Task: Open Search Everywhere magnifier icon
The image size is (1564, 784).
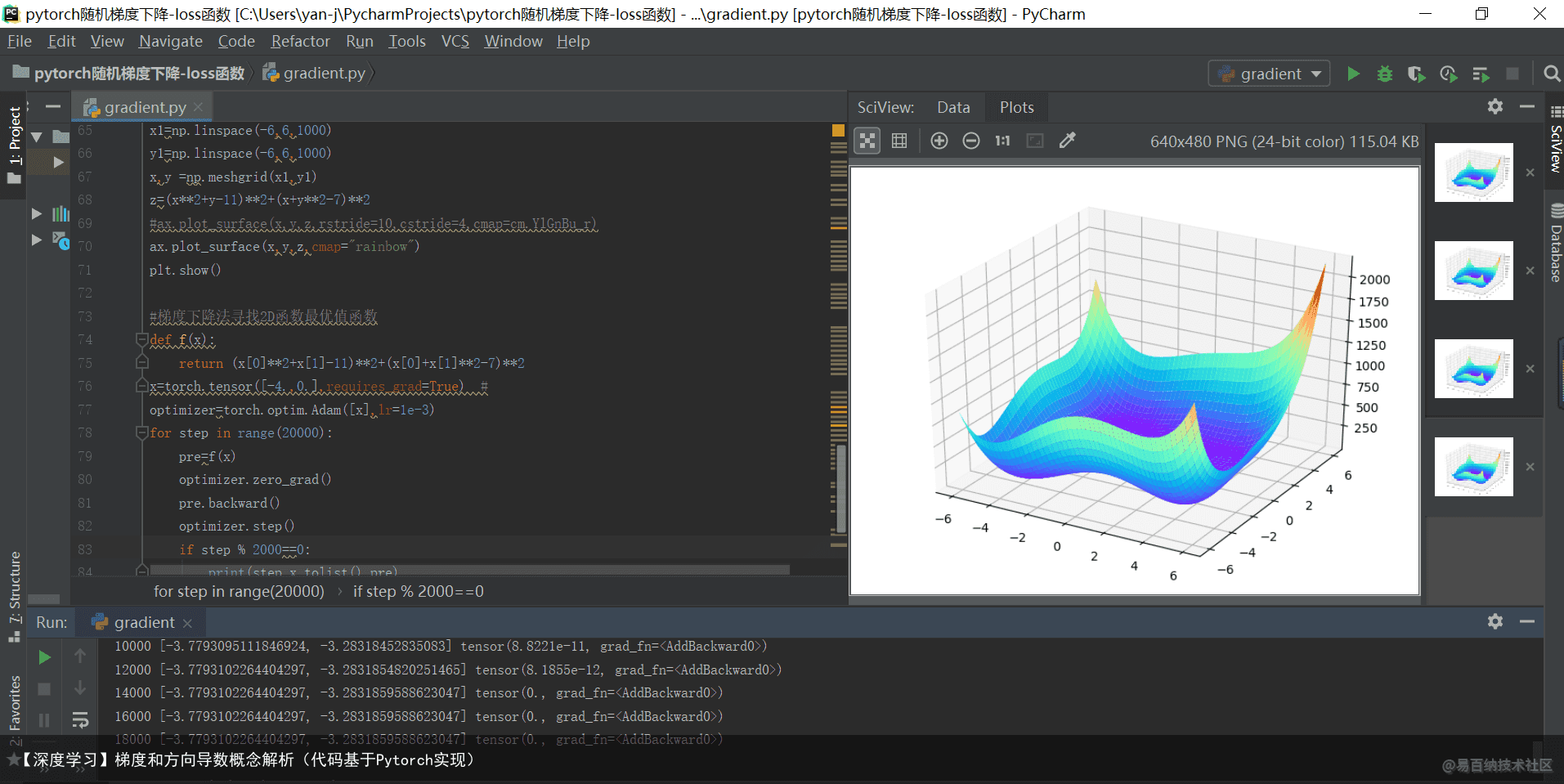Action: pos(1551,74)
